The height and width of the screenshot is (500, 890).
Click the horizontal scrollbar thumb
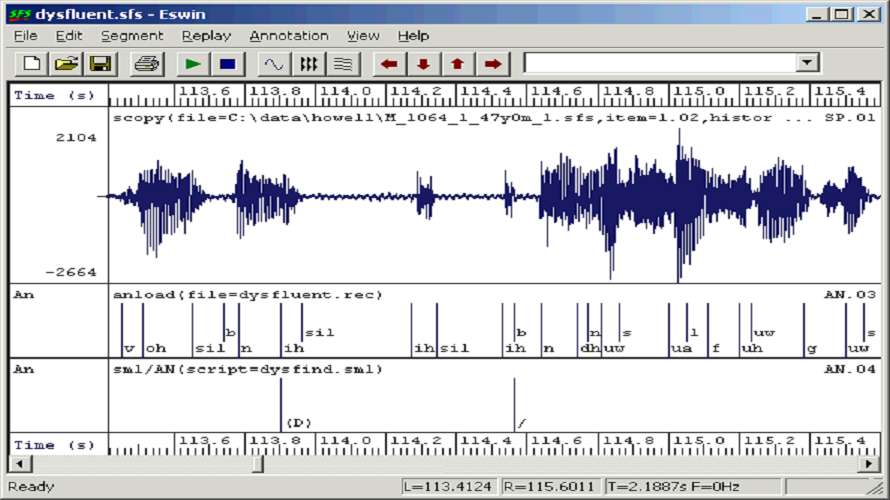[258, 464]
